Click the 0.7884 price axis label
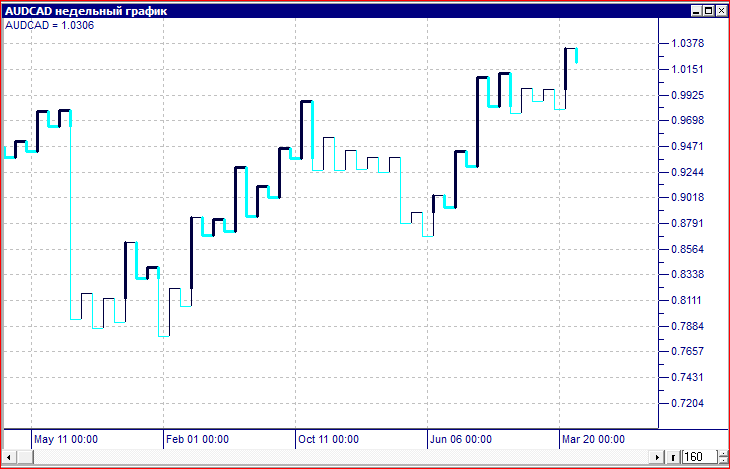The width and height of the screenshot is (730, 469). click(x=687, y=326)
